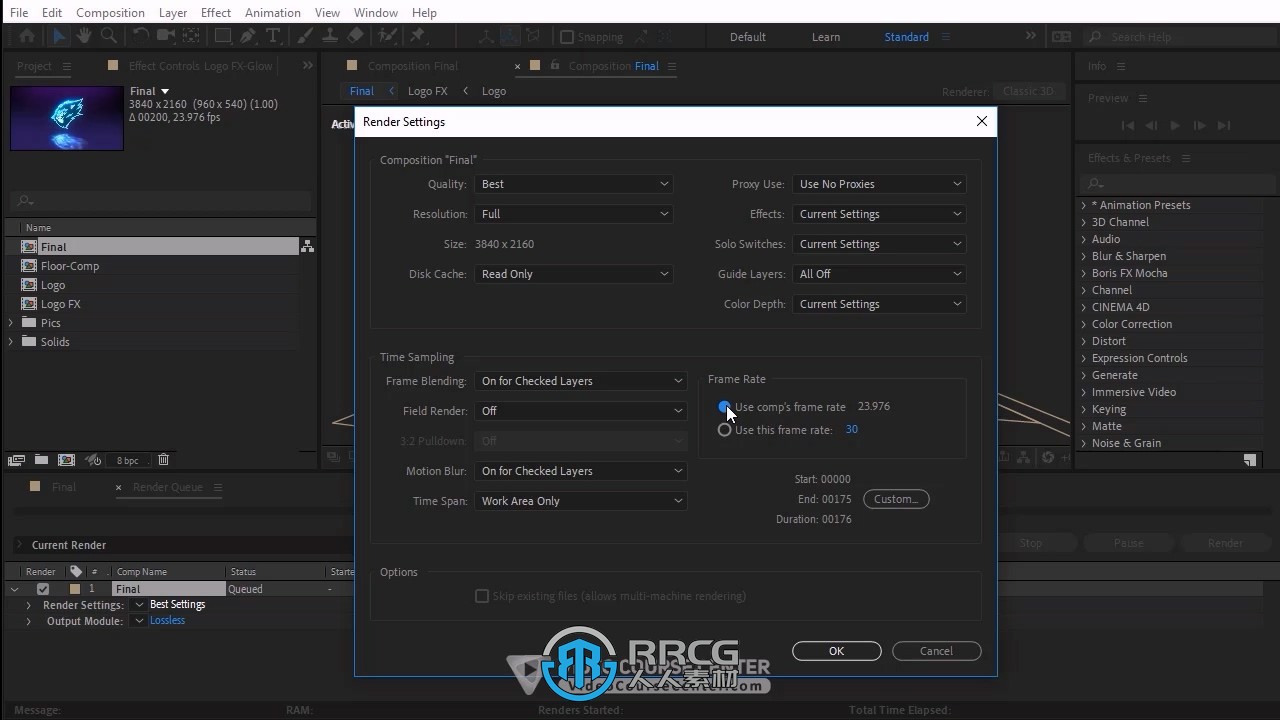1280x720 pixels.
Task: Select the Pen tool
Action: (248, 36)
